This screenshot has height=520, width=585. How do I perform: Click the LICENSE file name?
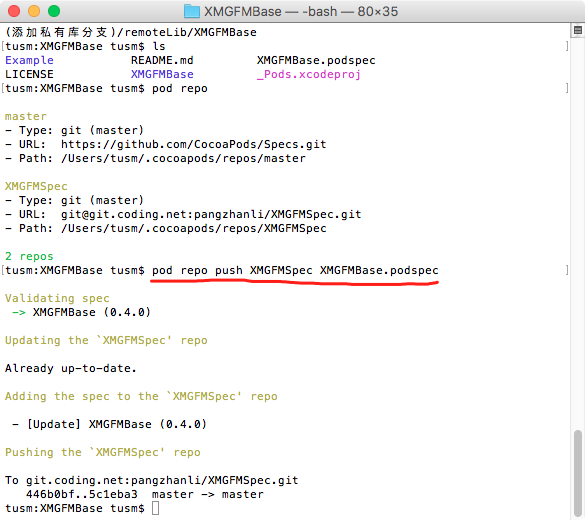coord(29,74)
